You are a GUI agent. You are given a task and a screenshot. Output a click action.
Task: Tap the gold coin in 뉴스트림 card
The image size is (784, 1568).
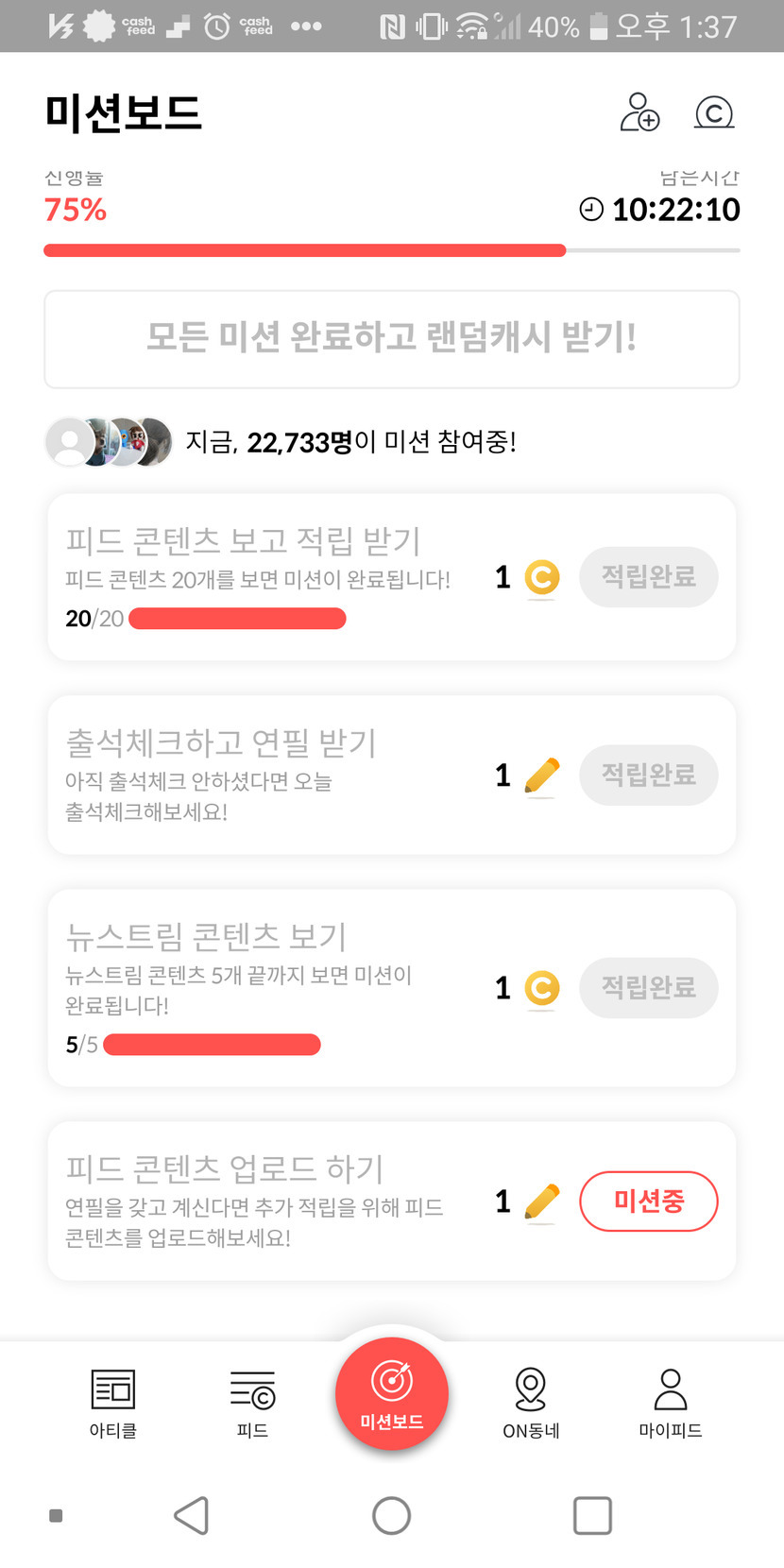pyautogui.click(x=541, y=988)
